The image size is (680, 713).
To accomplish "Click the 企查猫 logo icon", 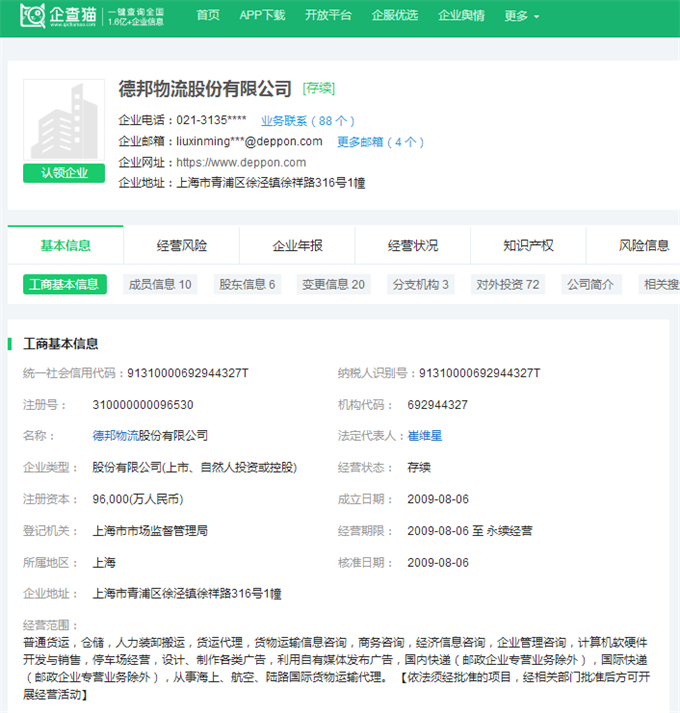I will coord(33,15).
